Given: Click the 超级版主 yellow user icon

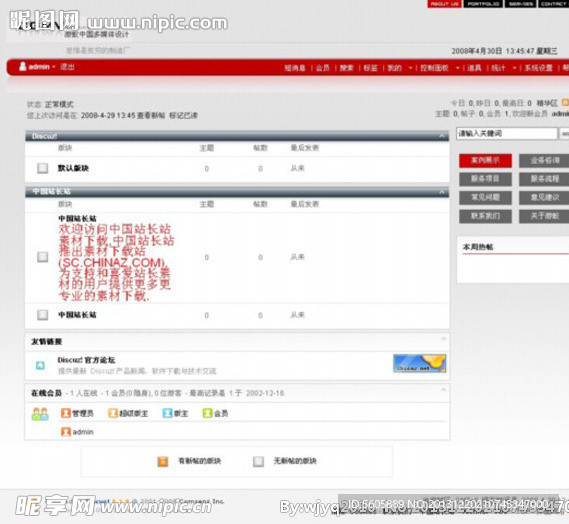Looking at the screenshot, I should pos(113,413).
